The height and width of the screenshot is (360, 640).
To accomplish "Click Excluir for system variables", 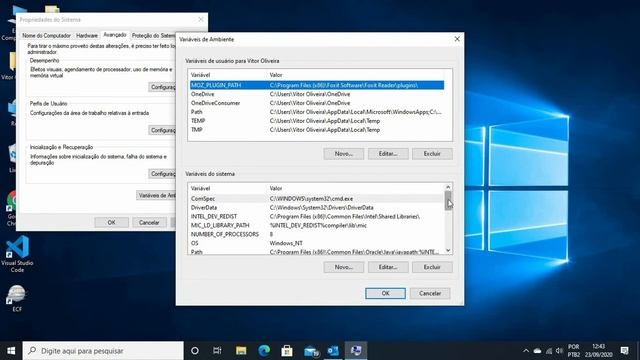I will point(432,267).
